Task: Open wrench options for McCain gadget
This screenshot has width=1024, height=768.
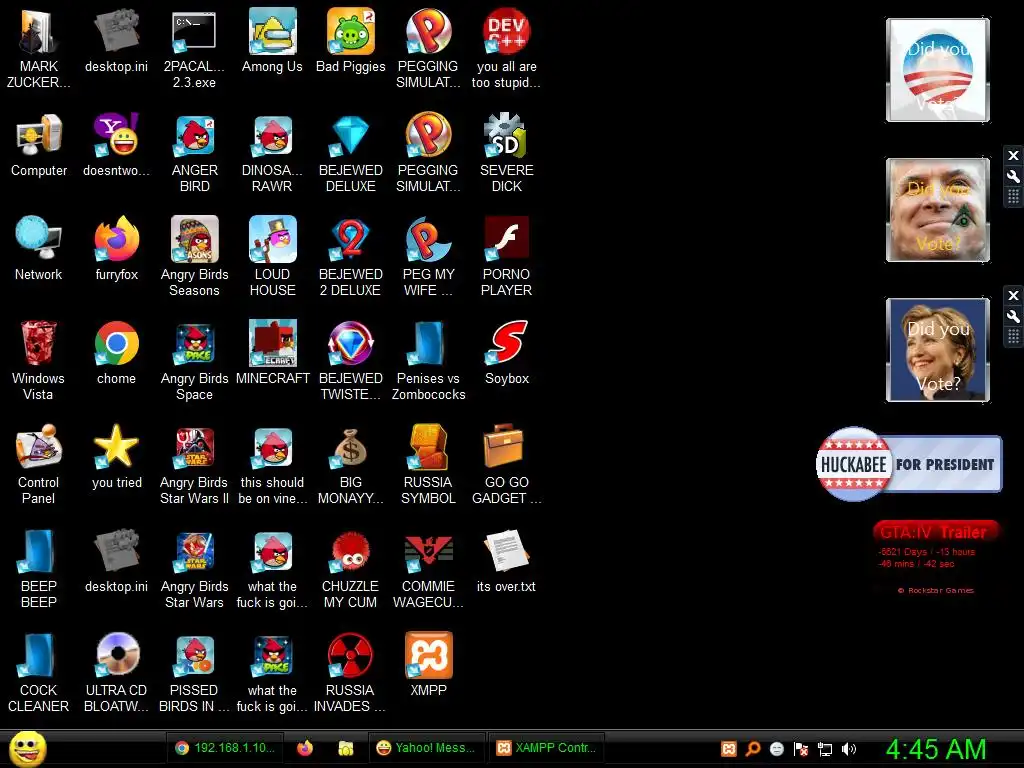Action: point(1013,176)
